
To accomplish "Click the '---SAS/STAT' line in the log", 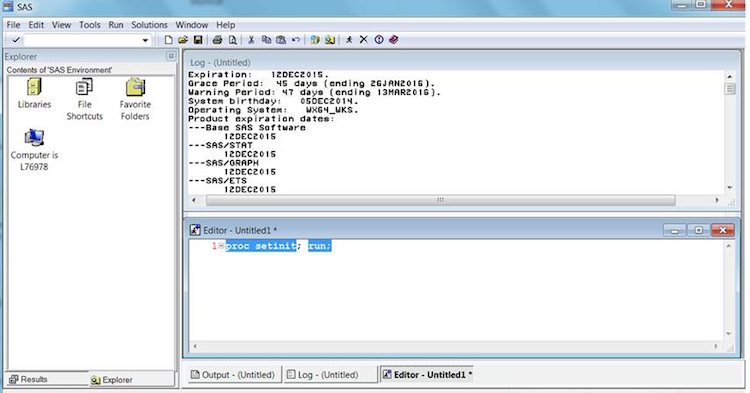I will [220, 145].
